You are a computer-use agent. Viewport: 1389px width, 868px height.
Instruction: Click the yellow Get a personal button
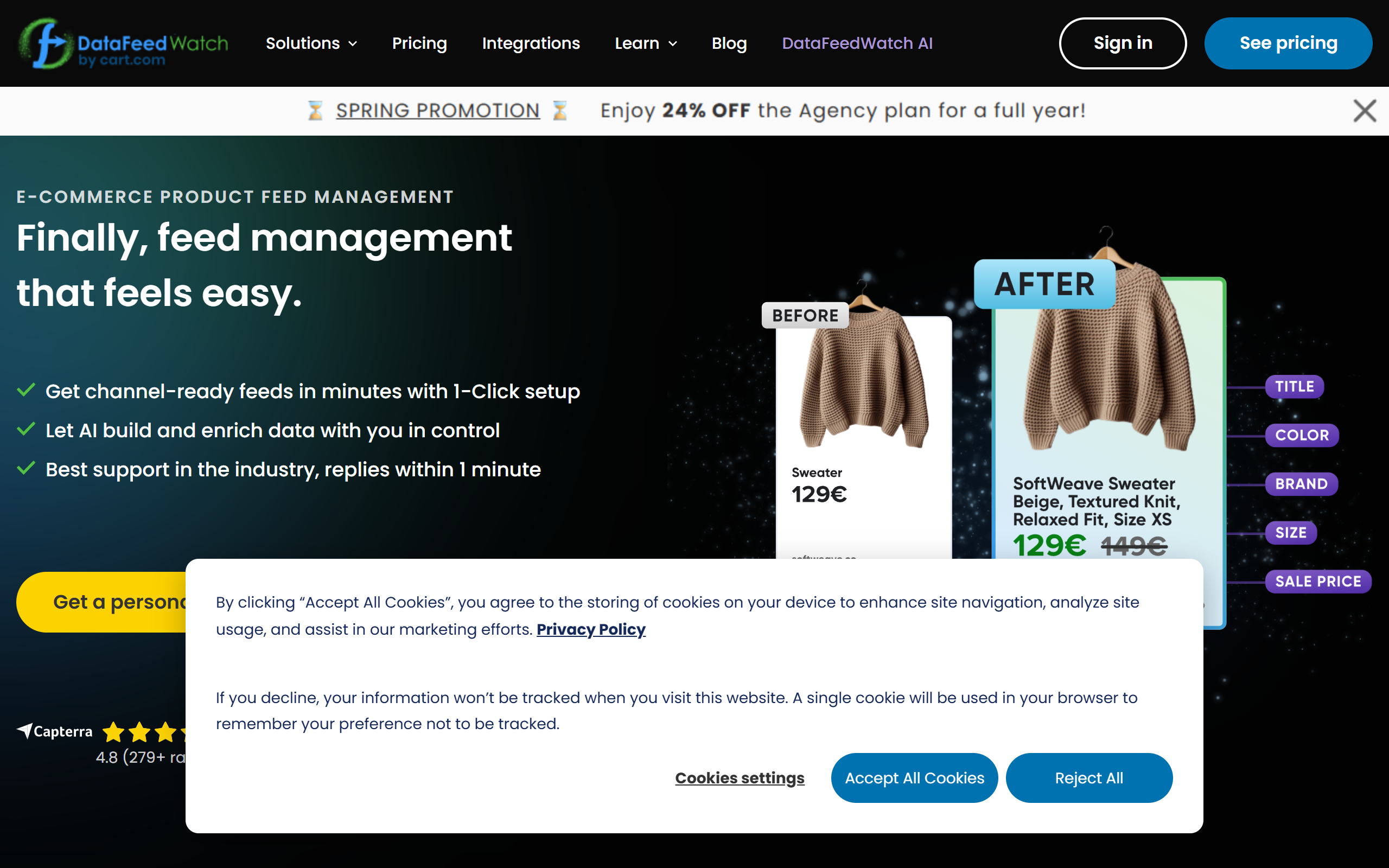coord(101,602)
